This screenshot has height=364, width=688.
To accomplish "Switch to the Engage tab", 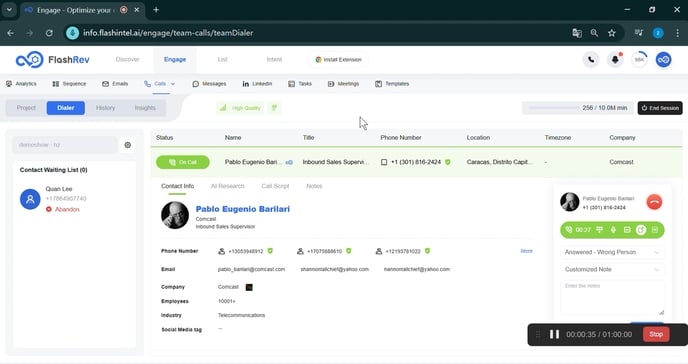I will pos(175,60).
